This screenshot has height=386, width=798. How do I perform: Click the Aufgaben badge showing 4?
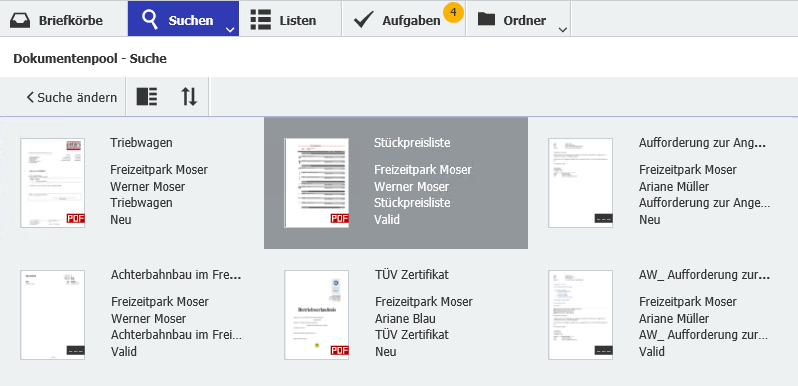pyautogui.click(x=452, y=12)
